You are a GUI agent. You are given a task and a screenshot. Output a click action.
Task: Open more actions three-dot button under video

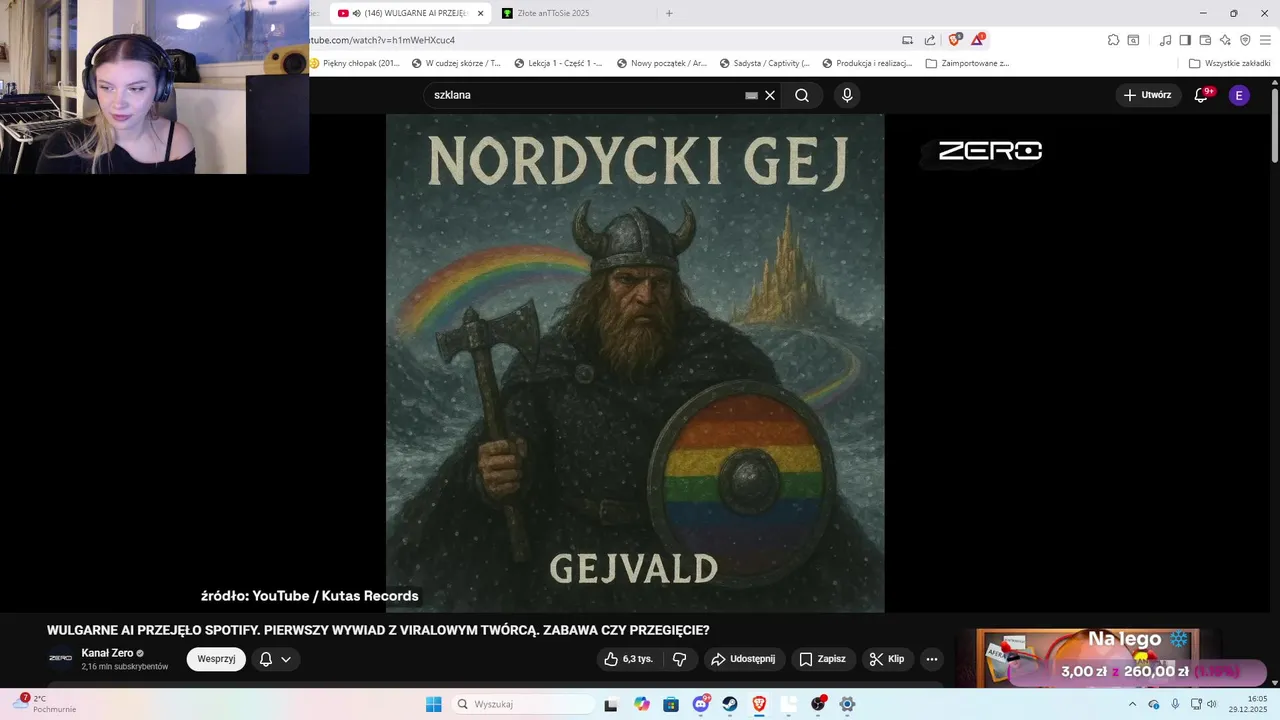click(932, 659)
